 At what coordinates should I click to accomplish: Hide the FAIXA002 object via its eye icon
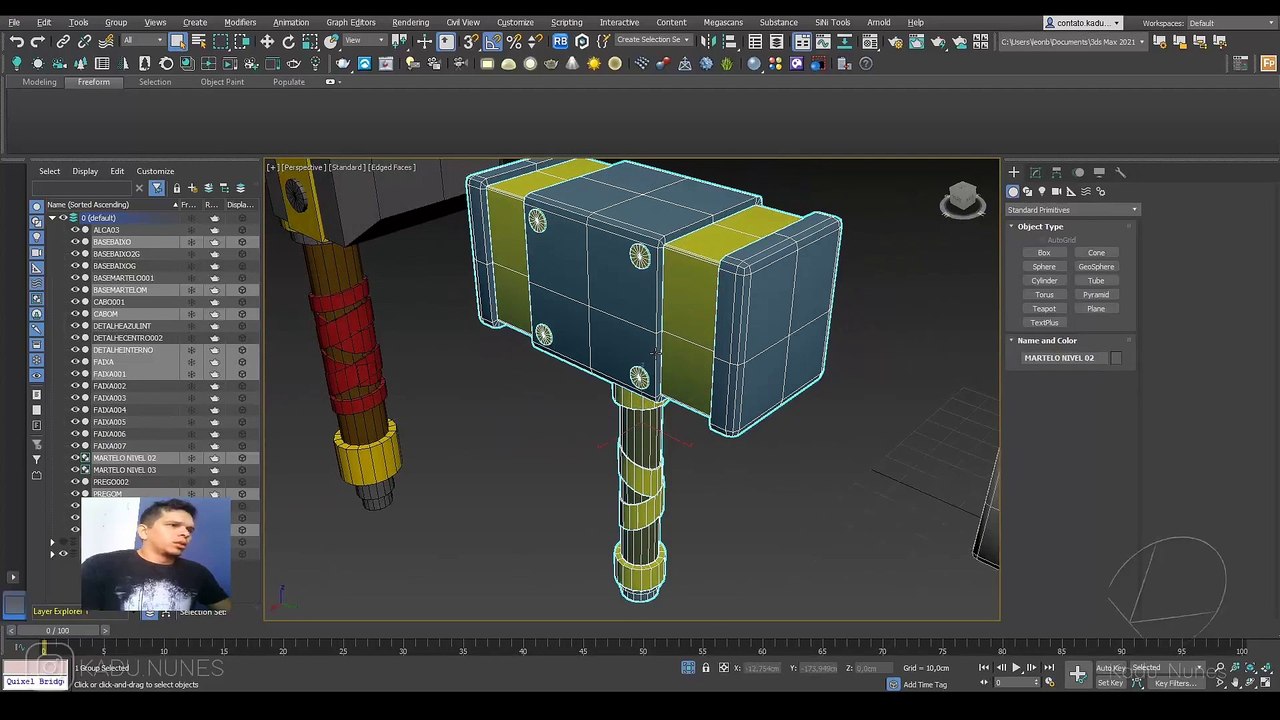(74, 386)
